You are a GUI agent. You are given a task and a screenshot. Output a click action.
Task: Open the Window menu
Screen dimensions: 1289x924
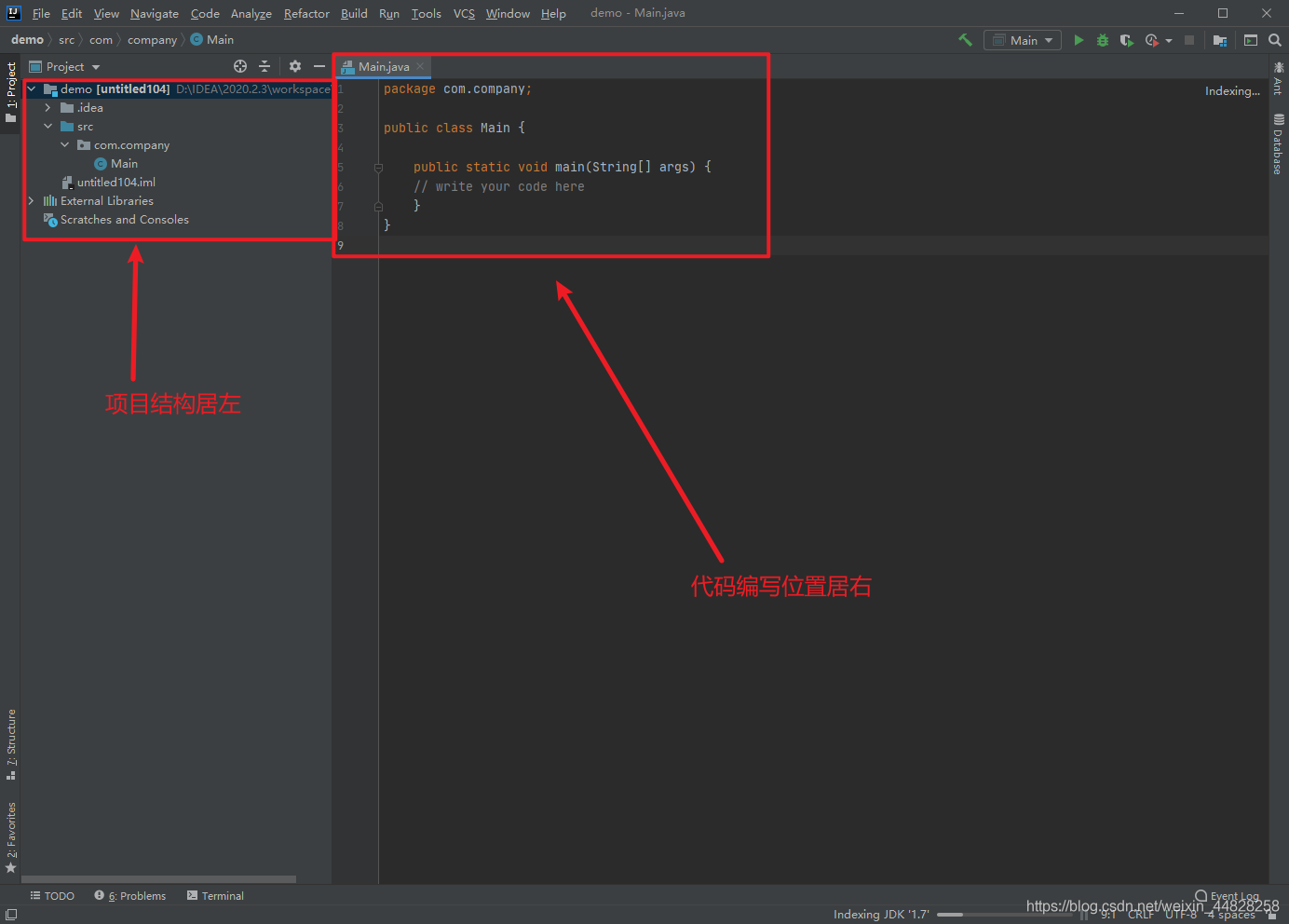pos(508,13)
